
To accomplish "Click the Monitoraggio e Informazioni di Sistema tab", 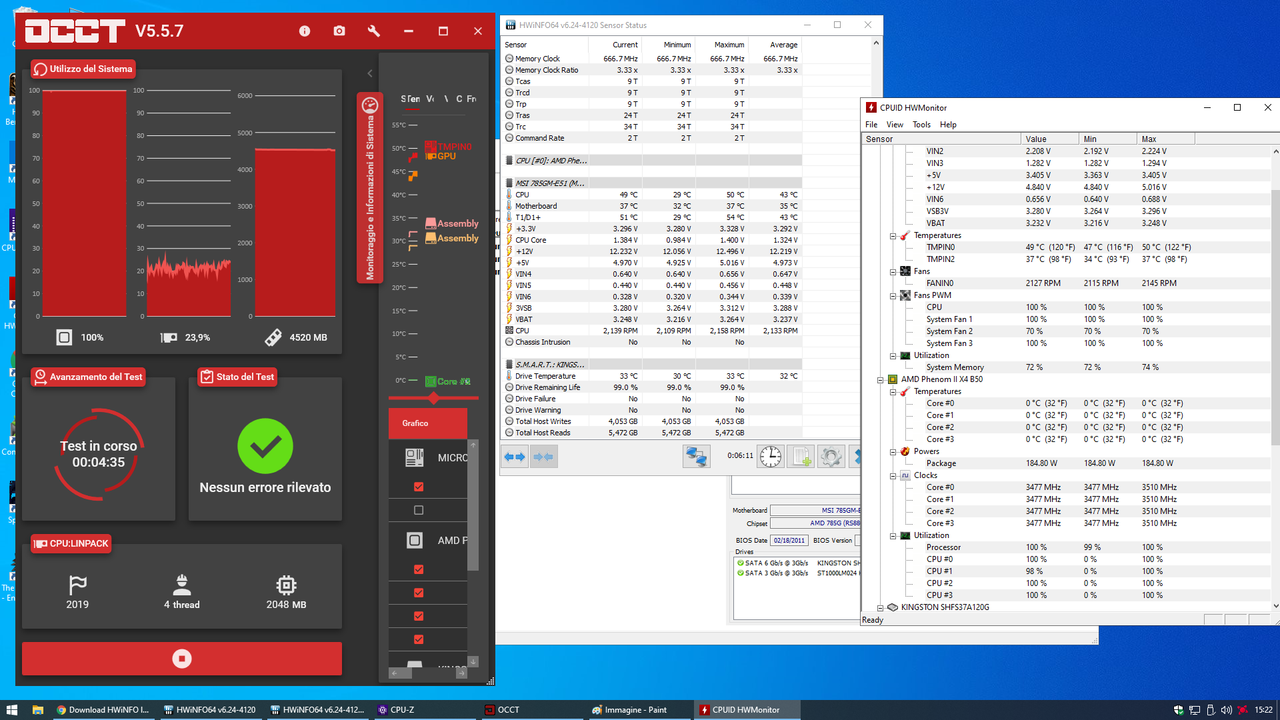I will [370, 188].
